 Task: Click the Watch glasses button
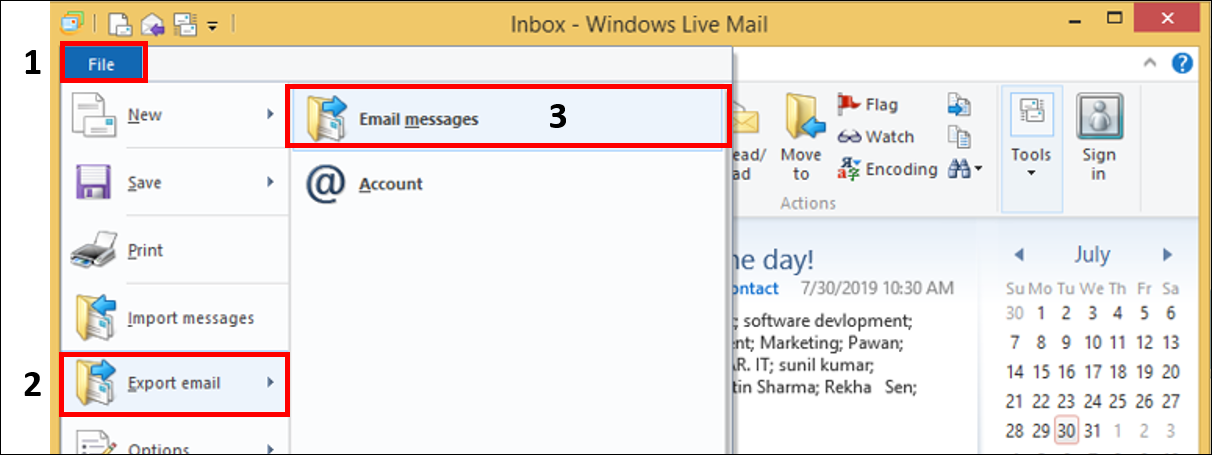[877, 137]
